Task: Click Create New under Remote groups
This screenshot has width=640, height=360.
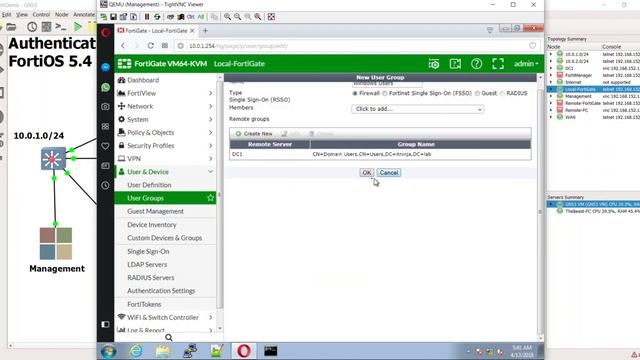Action: click(253, 133)
